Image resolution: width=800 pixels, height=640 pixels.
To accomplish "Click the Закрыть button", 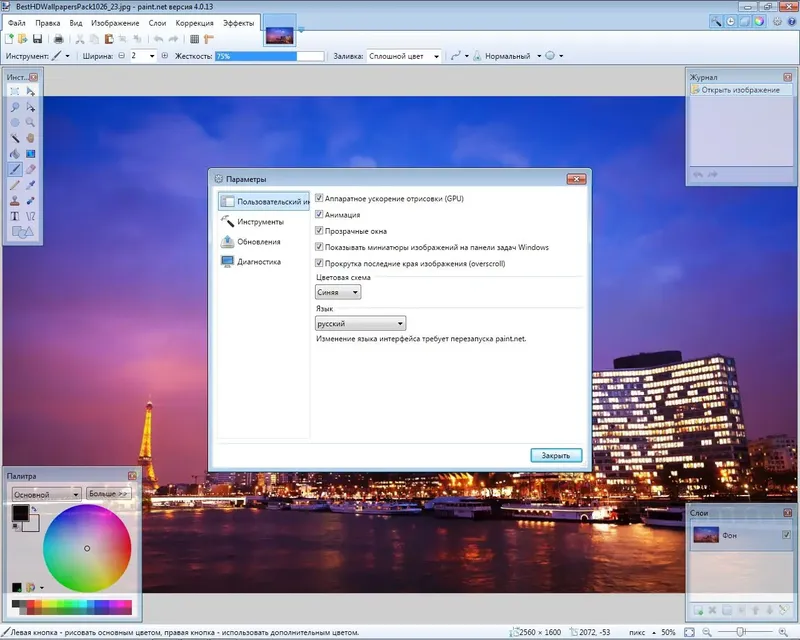I will coord(555,455).
